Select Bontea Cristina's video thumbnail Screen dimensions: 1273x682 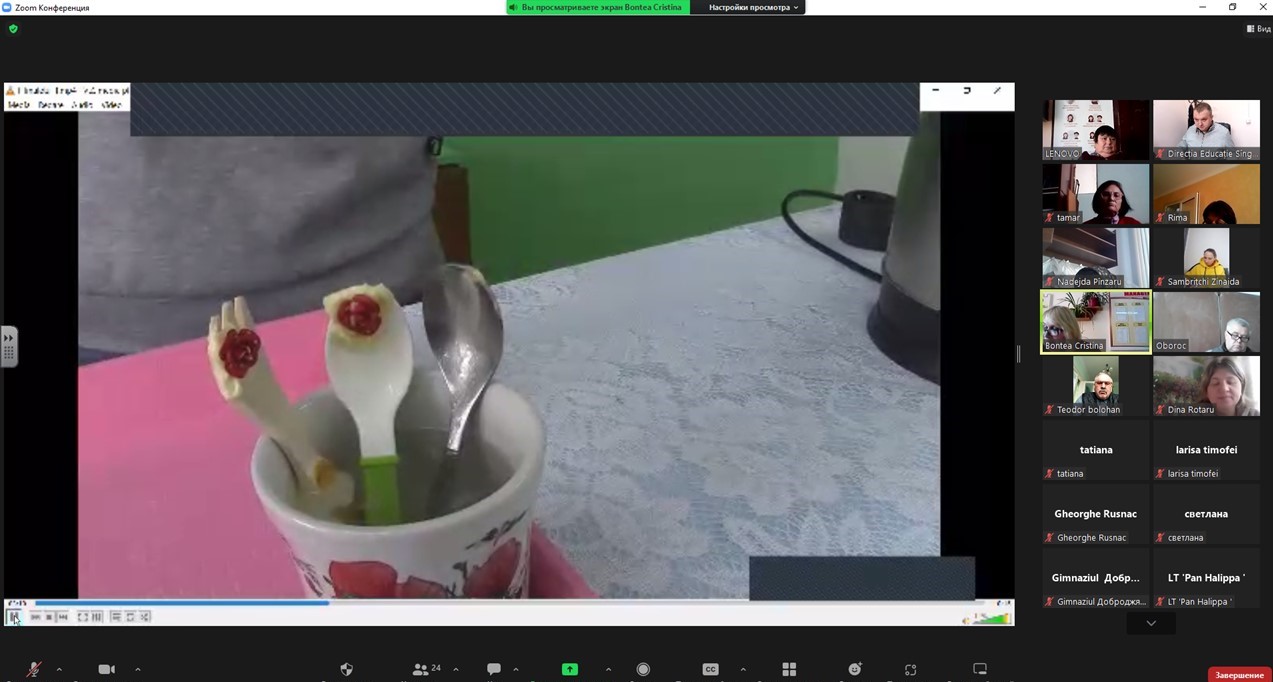[x=1095, y=321]
